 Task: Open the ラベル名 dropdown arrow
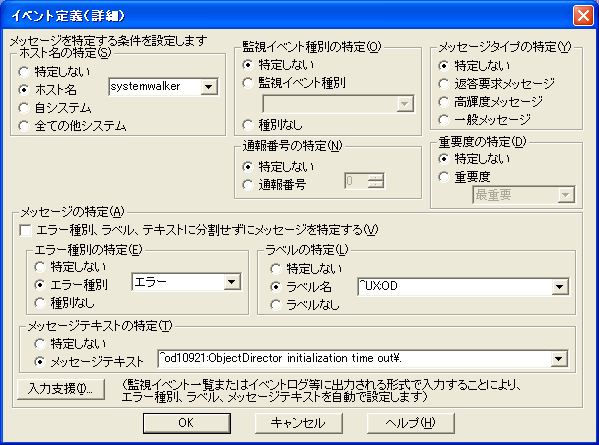pyautogui.click(x=560, y=287)
